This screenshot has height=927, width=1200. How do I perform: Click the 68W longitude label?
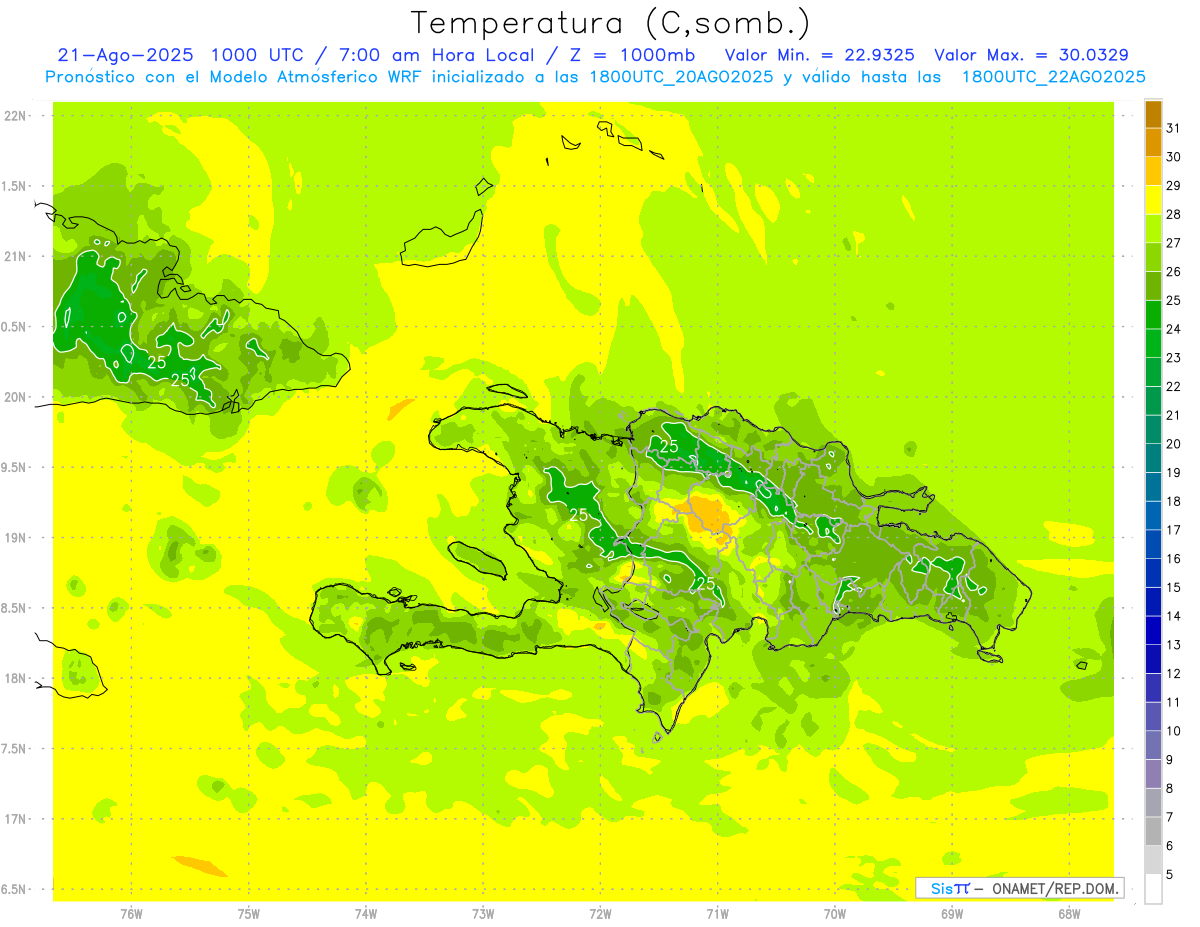click(1069, 913)
